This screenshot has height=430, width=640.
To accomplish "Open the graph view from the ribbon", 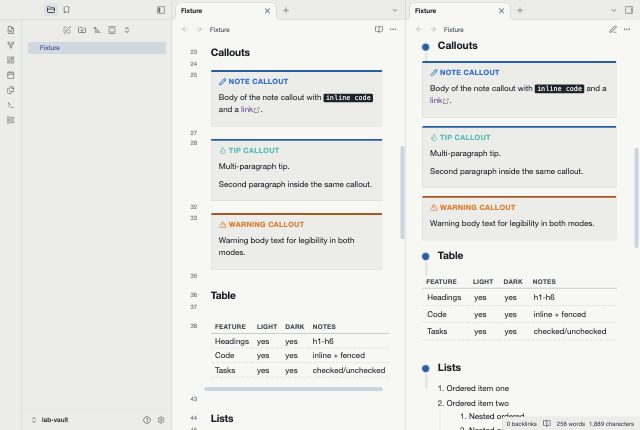I will (x=11, y=45).
